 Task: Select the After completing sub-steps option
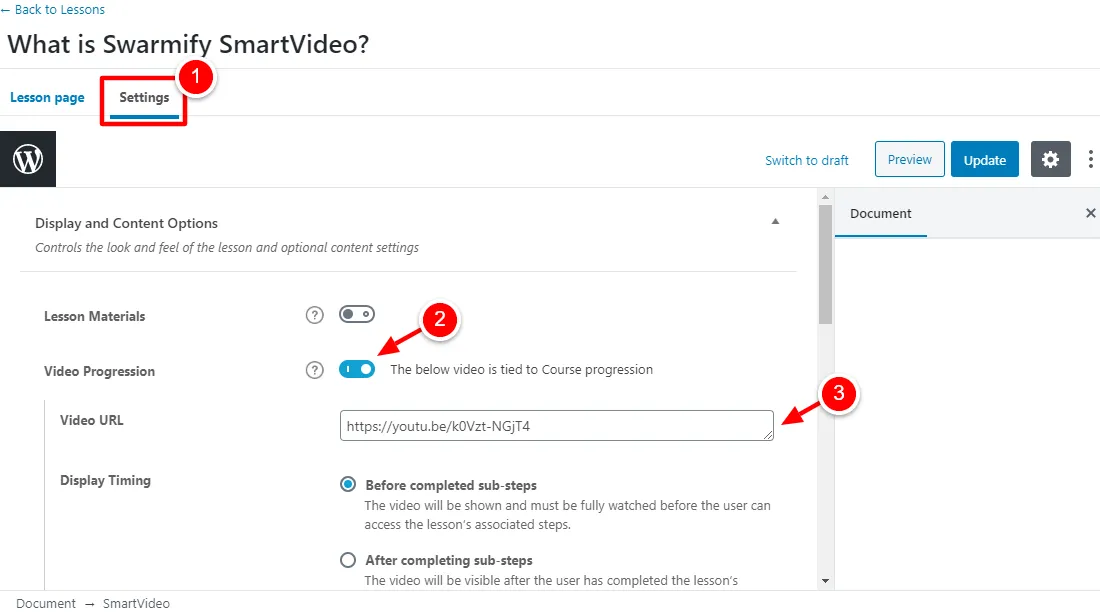[347, 559]
